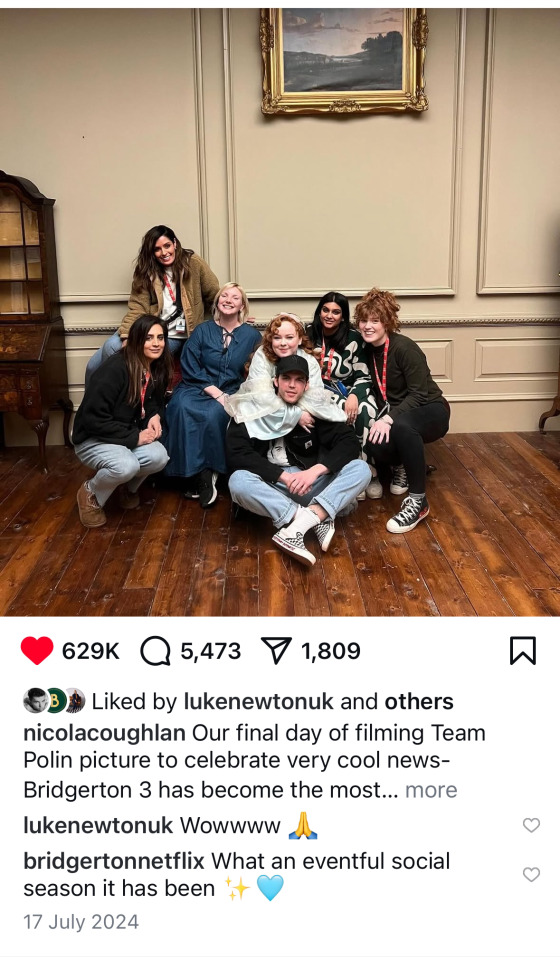Viewport: 560px width, 960px height.
Task: Unlike the post with red heart
Action: click(x=37, y=650)
